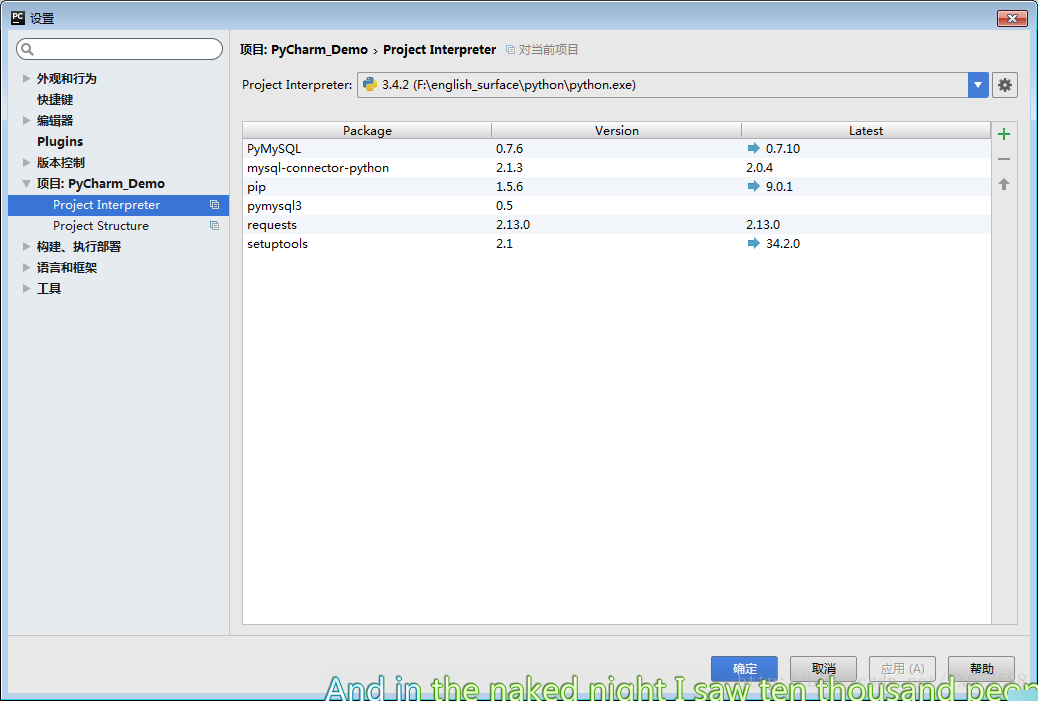Open the interpreter gear settings icon

pyautogui.click(x=1004, y=85)
